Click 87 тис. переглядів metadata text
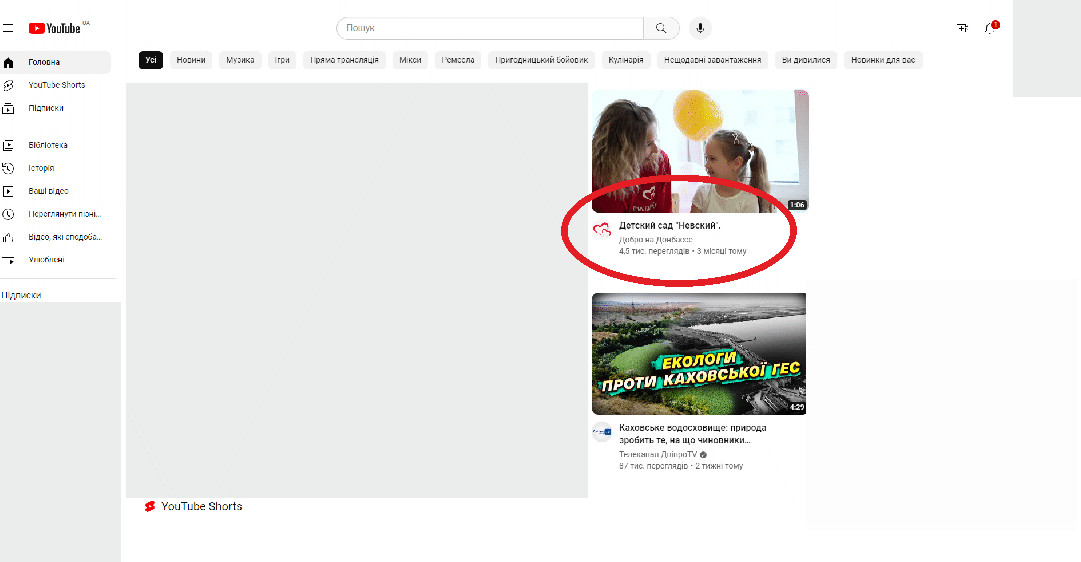 pos(653,466)
